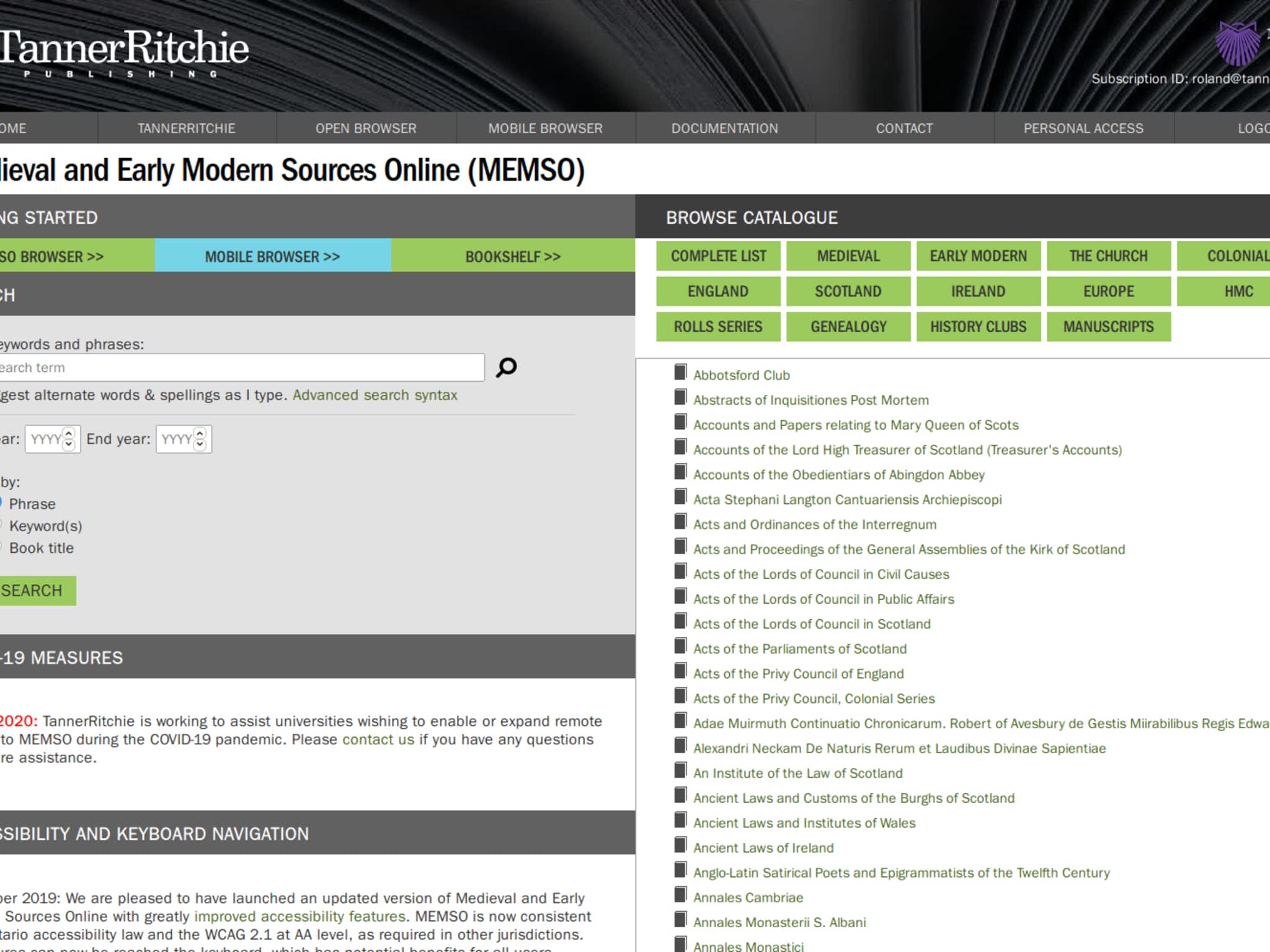
Task: Open the Advanced search syntax link
Action: click(x=375, y=395)
